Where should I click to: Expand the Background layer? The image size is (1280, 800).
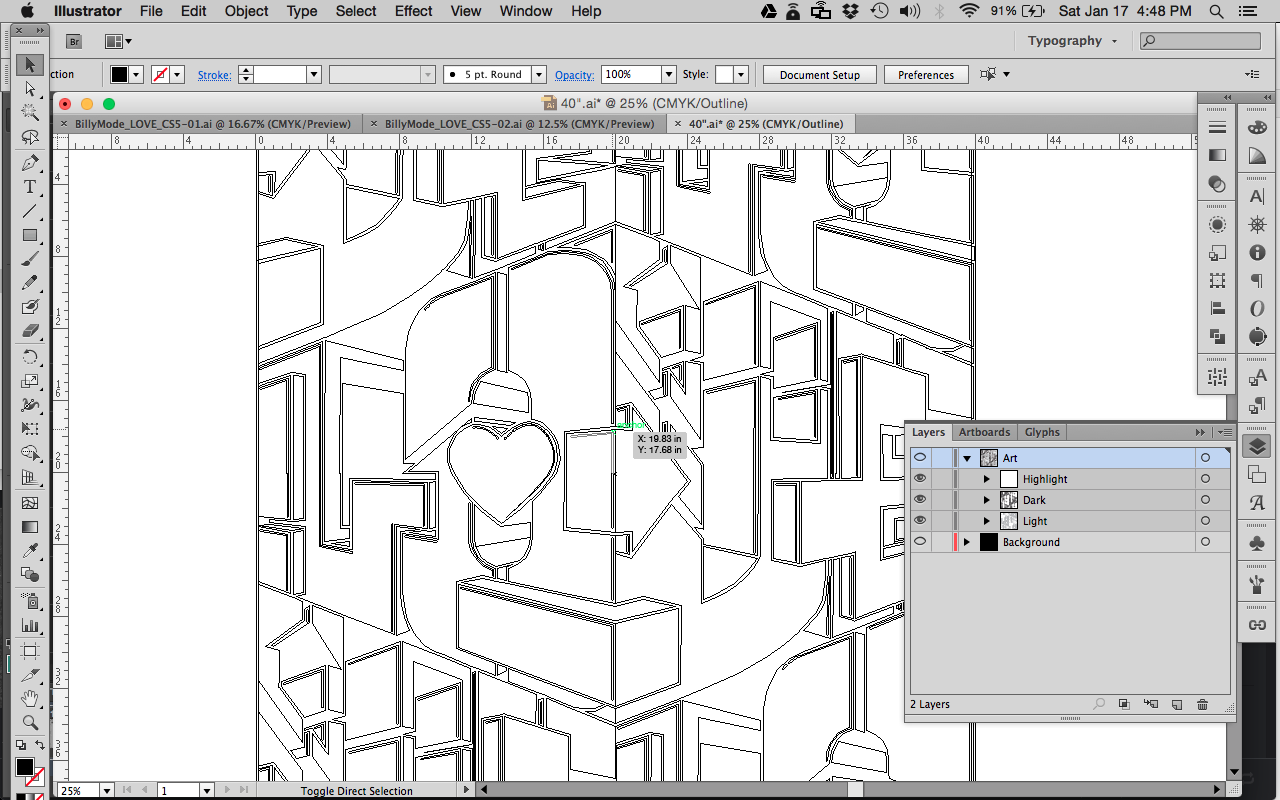(967, 542)
